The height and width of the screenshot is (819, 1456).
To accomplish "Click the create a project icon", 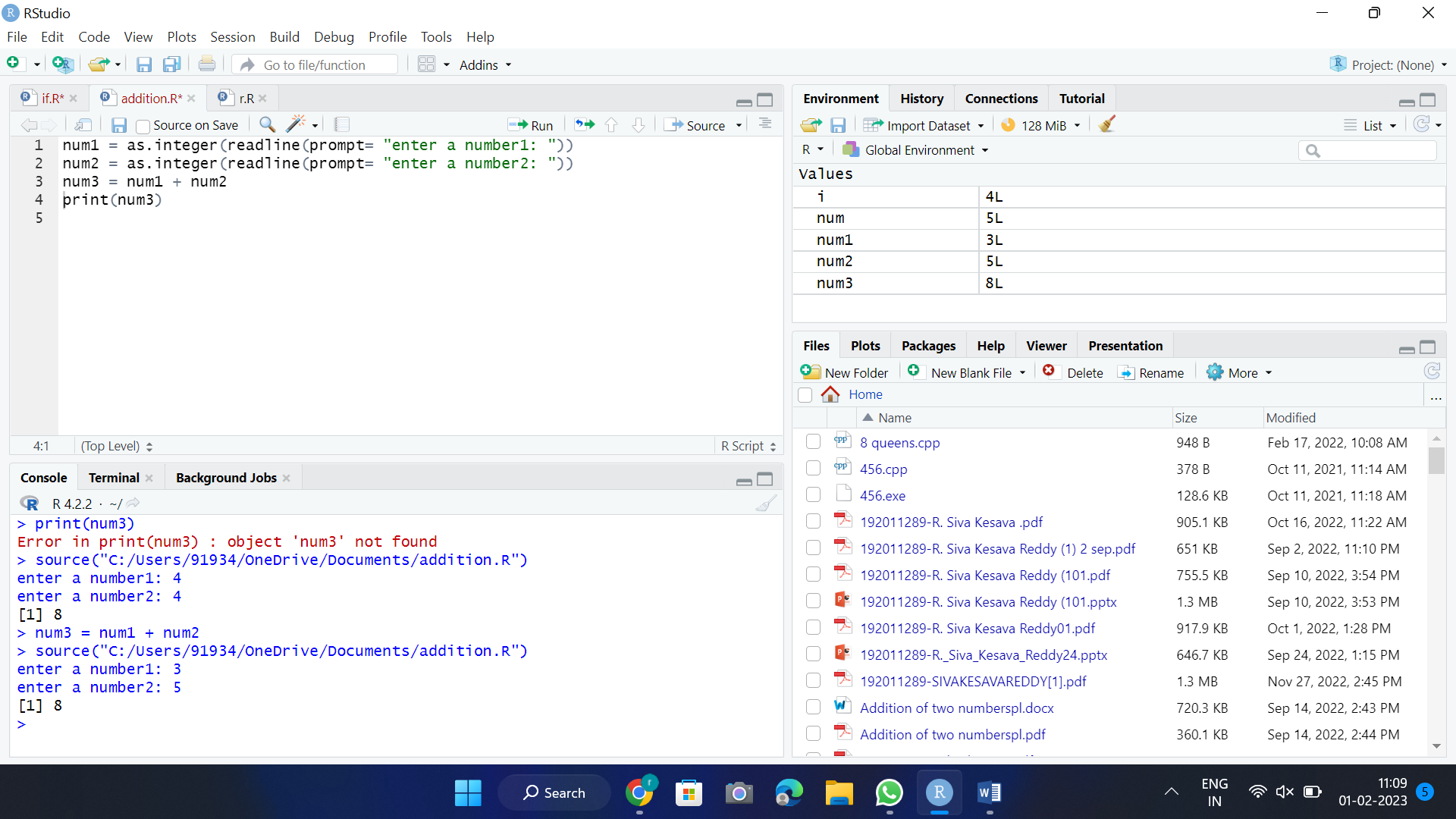I will point(63,64).
